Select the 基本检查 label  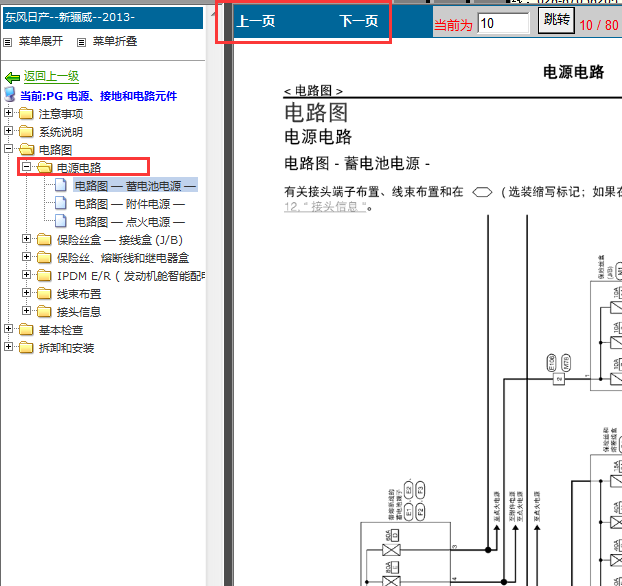[x=61, y=330]
